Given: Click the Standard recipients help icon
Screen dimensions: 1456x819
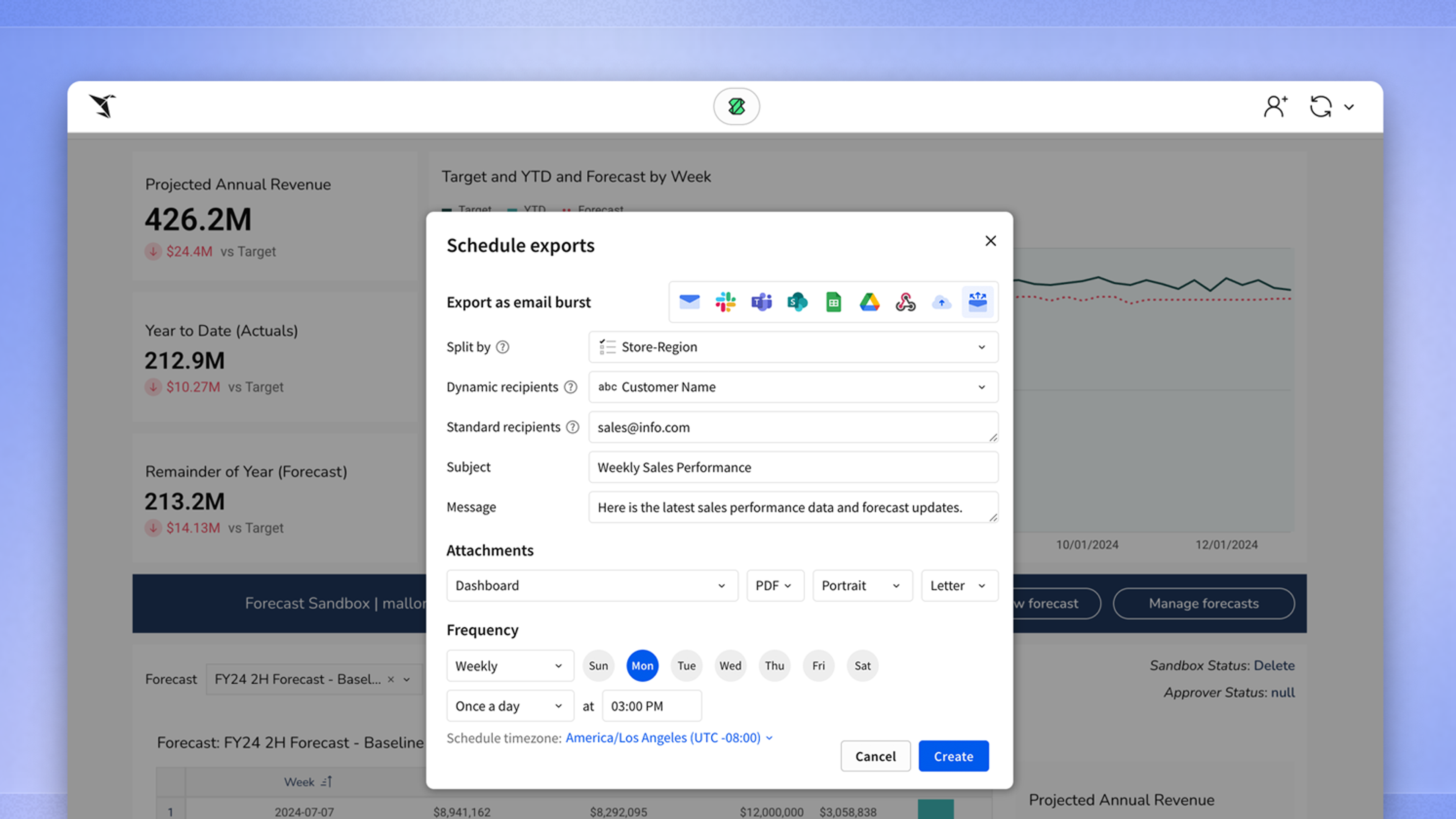Looking at the screenshot, I should [x=573, y=427].
